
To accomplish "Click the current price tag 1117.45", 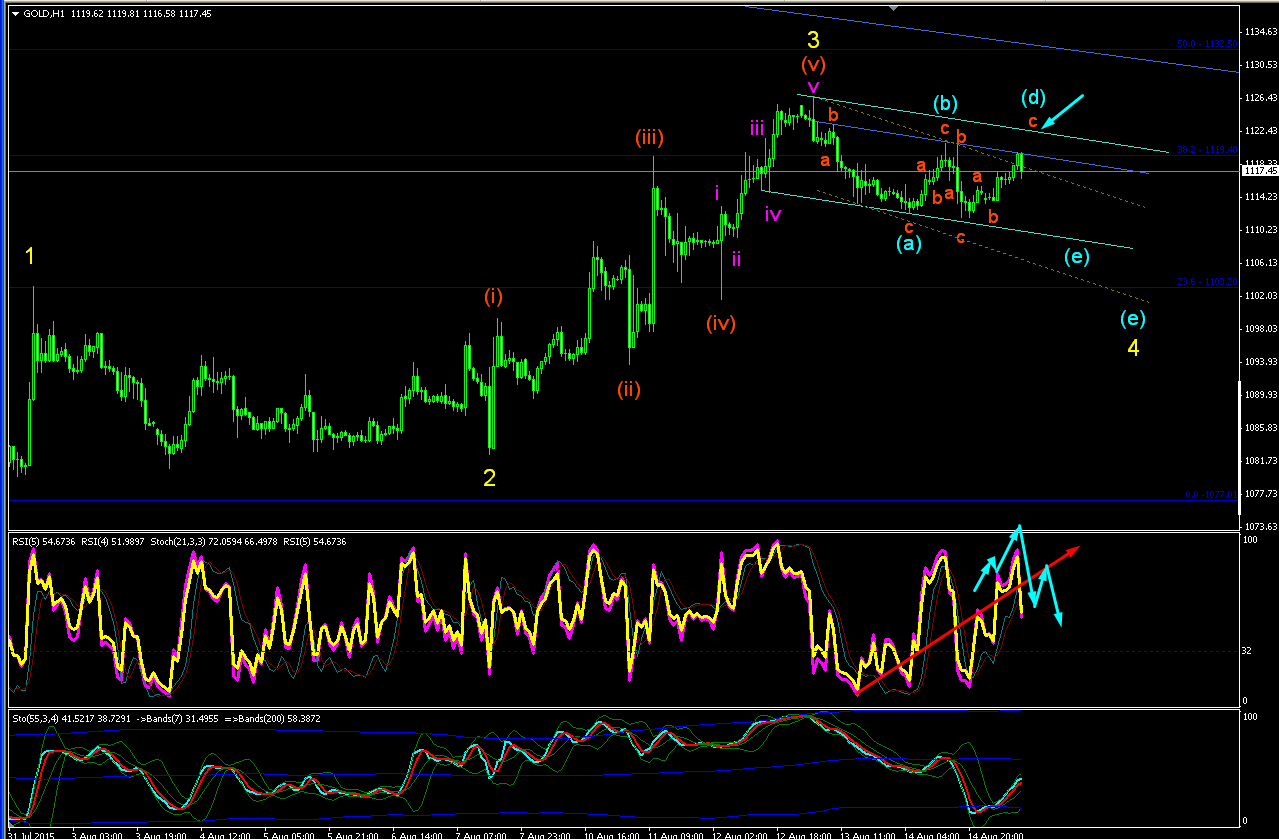I will [x=1260, y=171].
